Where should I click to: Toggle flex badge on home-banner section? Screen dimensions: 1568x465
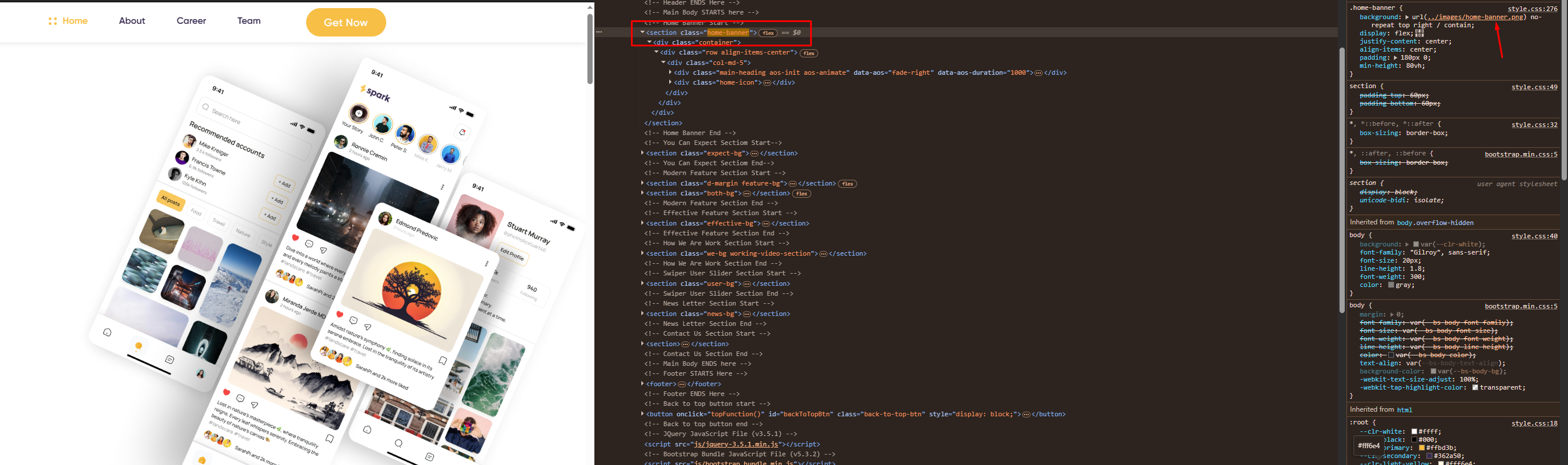tap(768, 33)
